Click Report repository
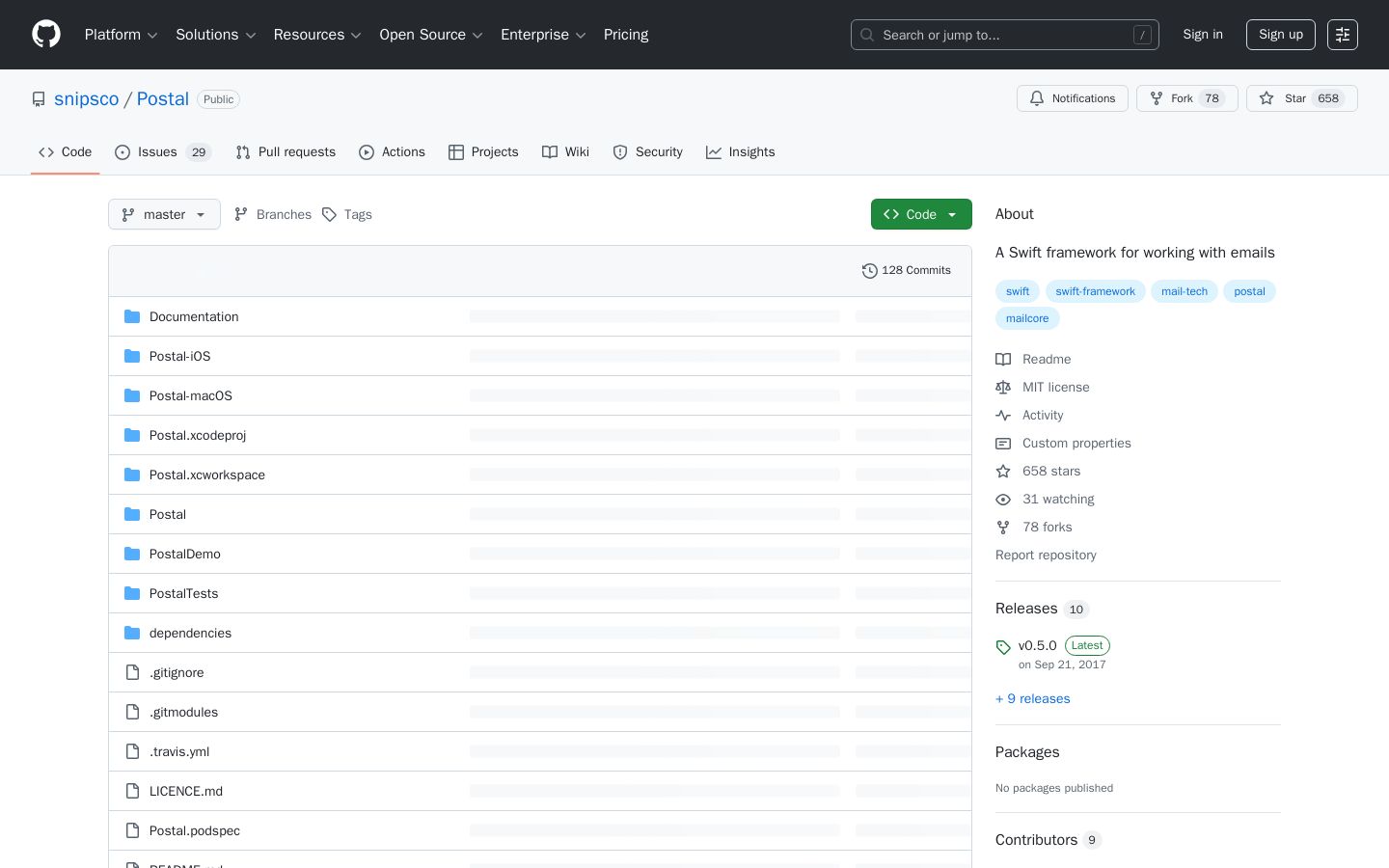1389x868 pixels. pyautogui.click(x=1046, y=555)
